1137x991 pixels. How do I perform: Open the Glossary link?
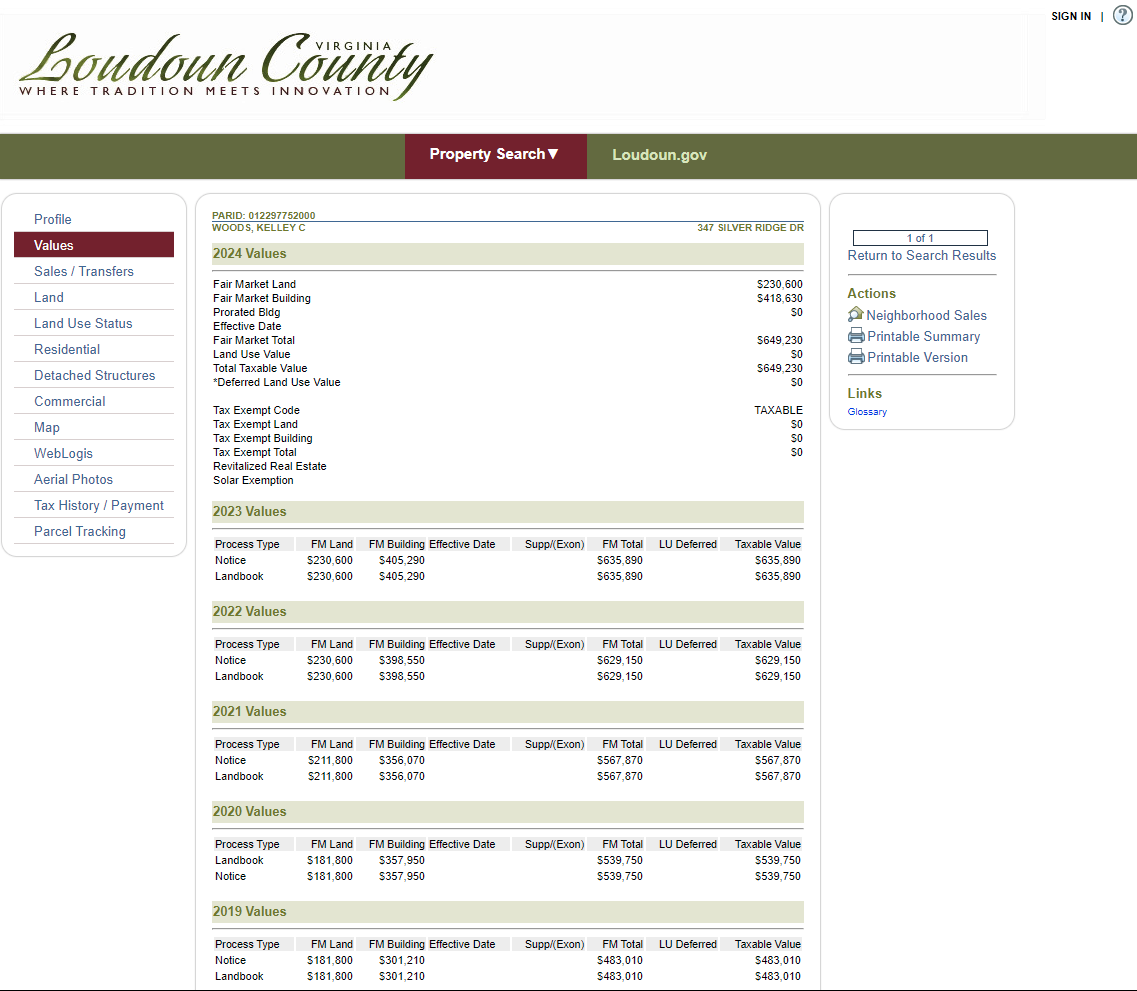(x=867, y=412)
